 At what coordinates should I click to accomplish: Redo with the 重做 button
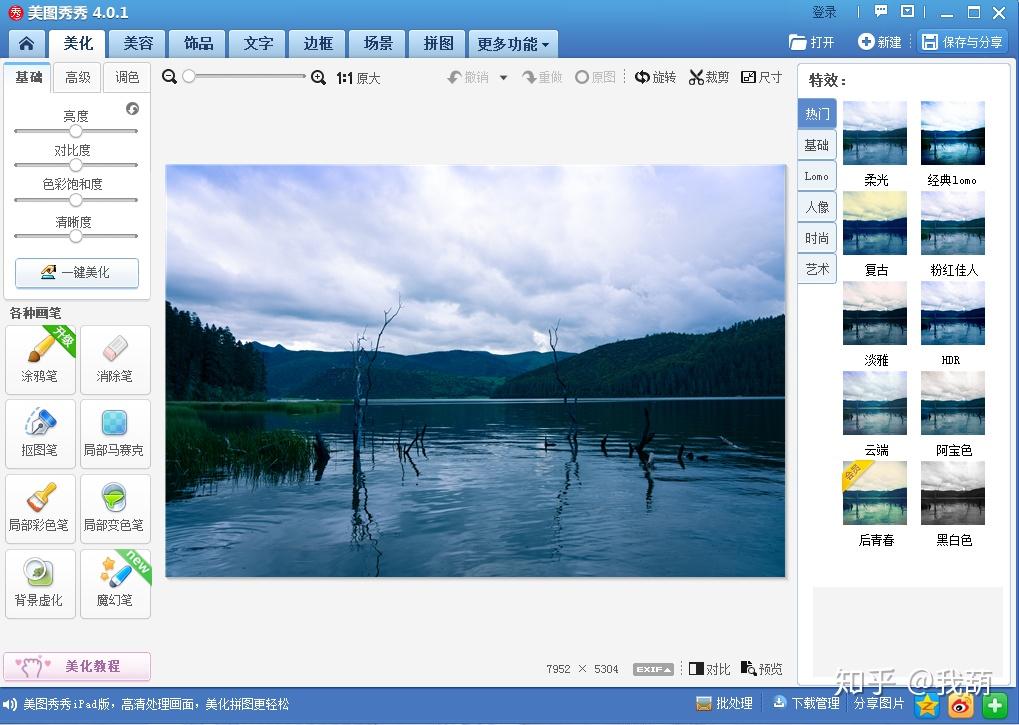pyautogui.click(x=543, y=77)
